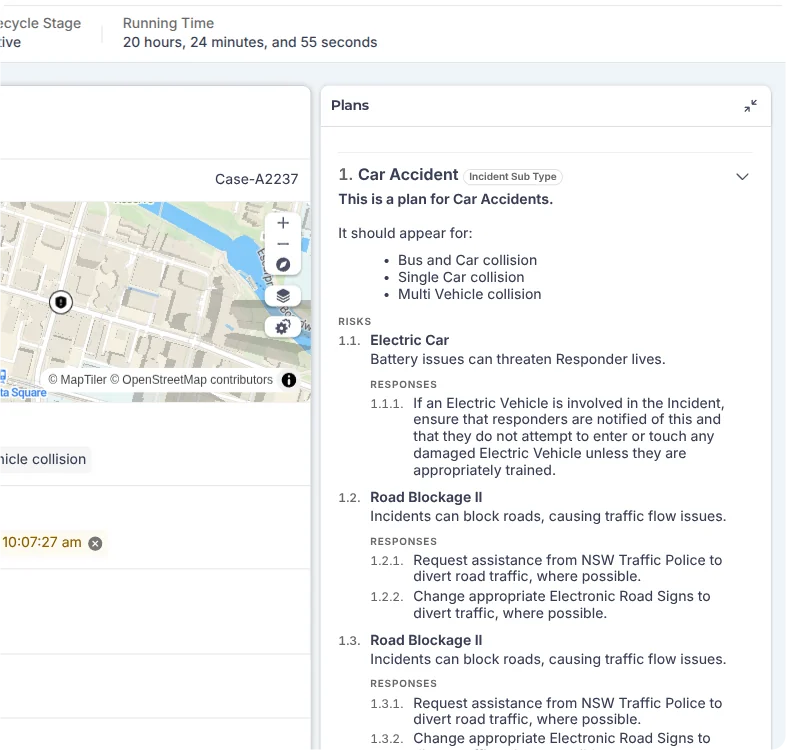This screenshot has width=786, height=750.
Task: Click response 1.2.2 Electronic Road Signs
Action: pyautogui.click(x=561, y=605)
